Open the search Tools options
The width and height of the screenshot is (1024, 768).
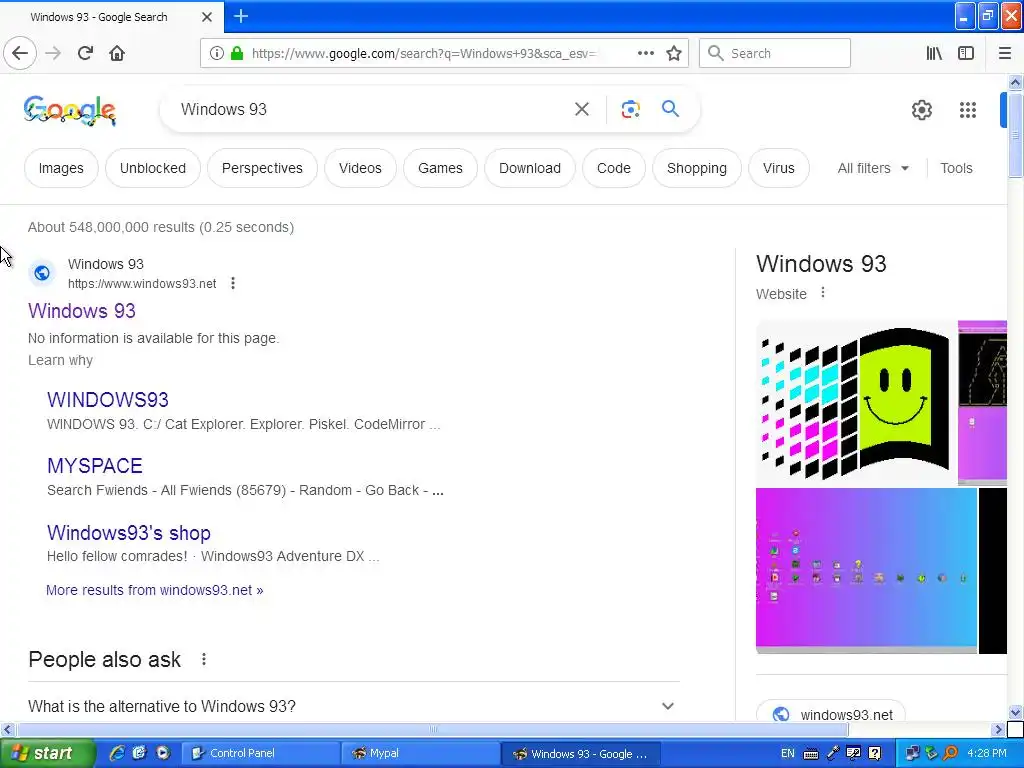pyautogui.click(x=956, y=168)
